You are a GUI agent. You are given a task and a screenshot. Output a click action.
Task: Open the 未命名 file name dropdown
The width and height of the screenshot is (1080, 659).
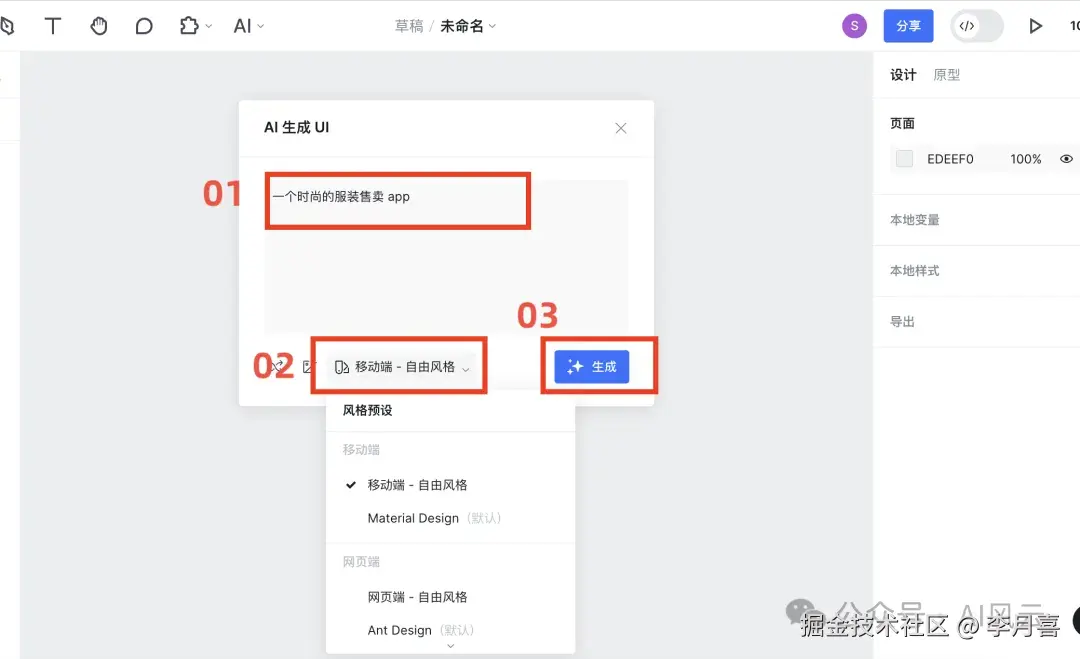click(463, 25)
